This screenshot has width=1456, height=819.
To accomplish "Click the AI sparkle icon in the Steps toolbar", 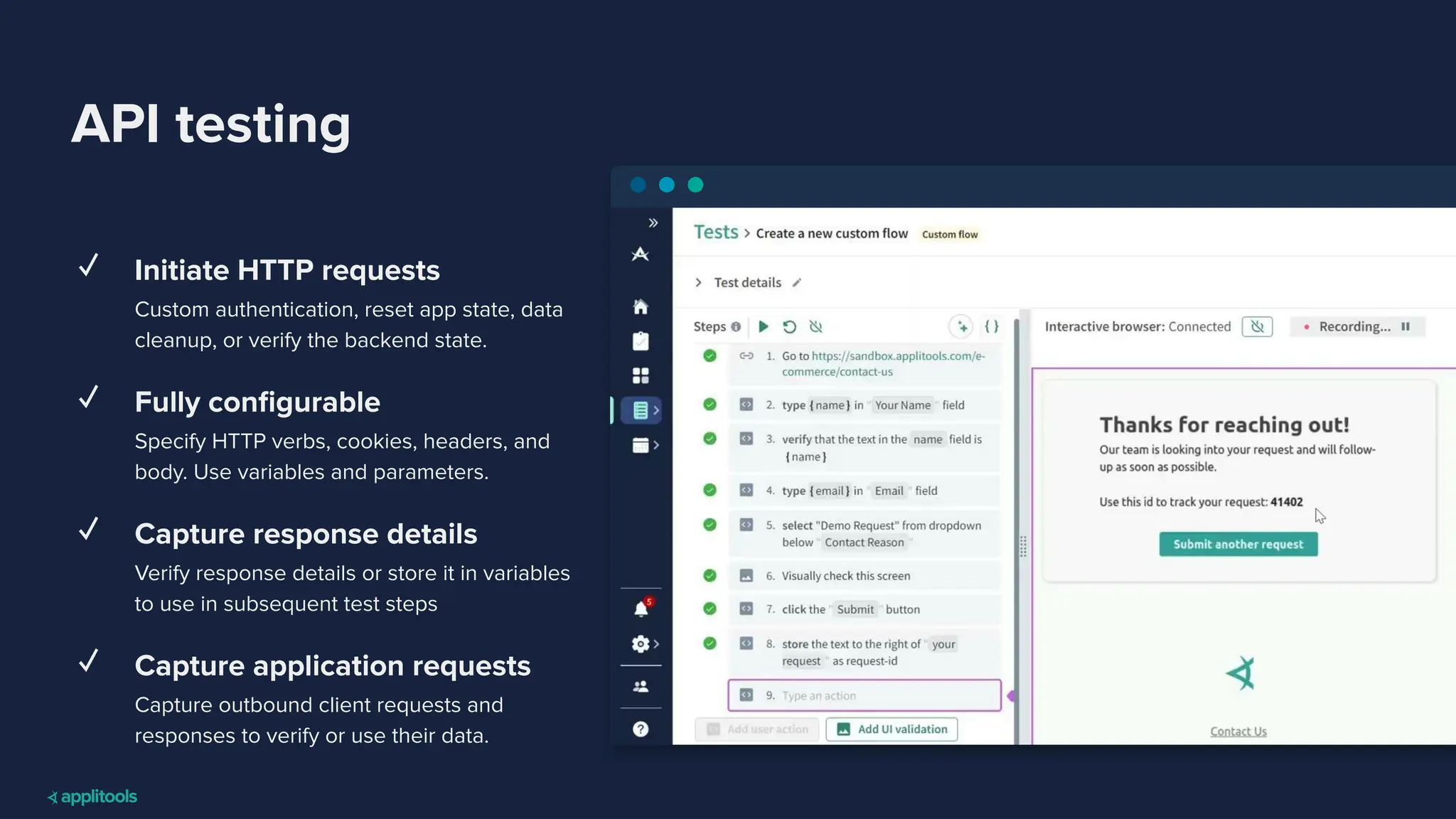I will coord(961,327).
